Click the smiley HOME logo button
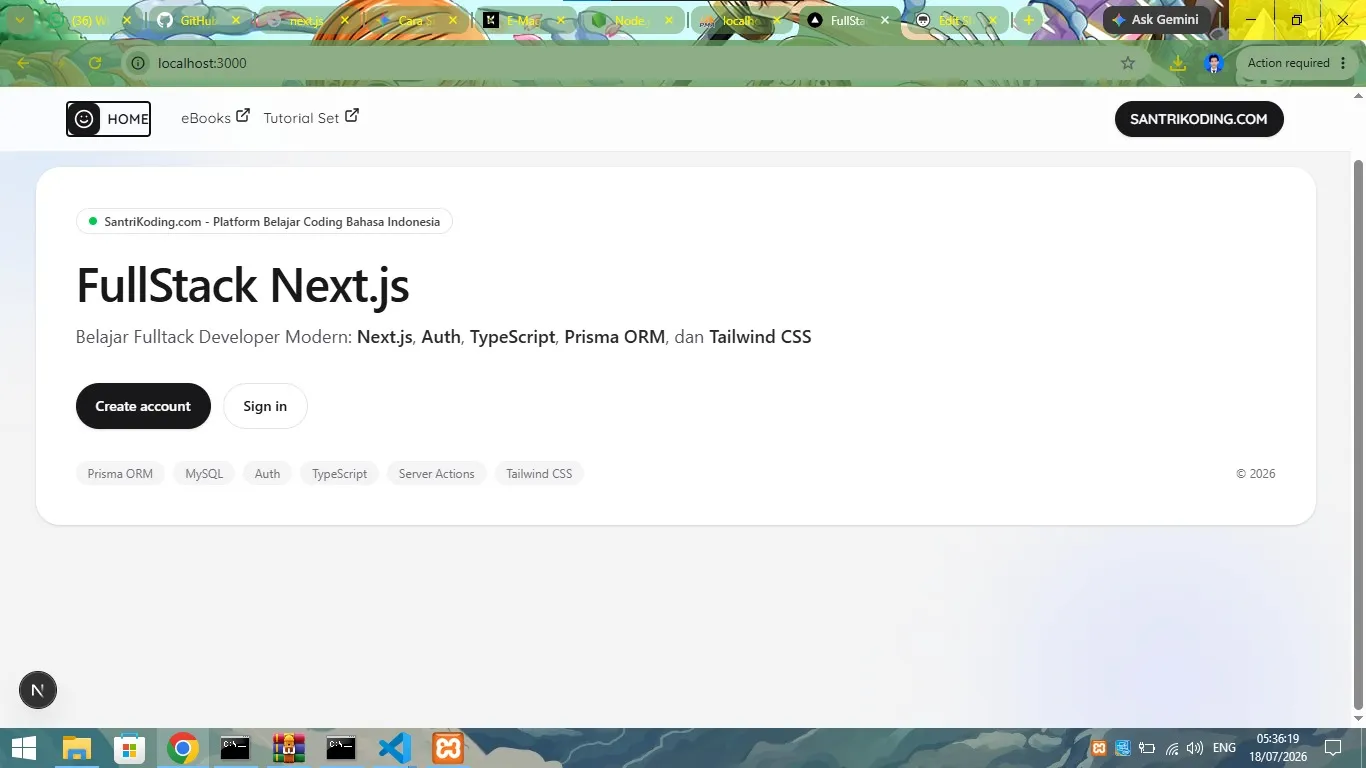 point(108,119)
